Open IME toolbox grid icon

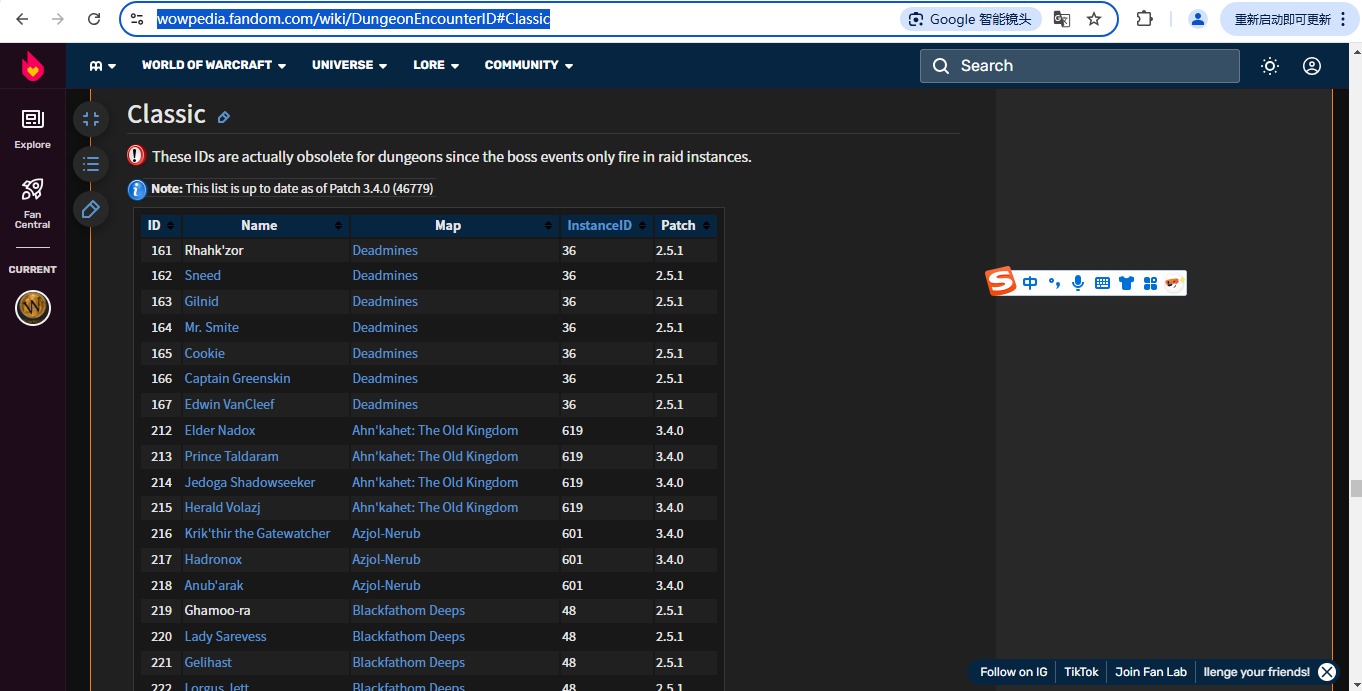tap(1150, 283)
